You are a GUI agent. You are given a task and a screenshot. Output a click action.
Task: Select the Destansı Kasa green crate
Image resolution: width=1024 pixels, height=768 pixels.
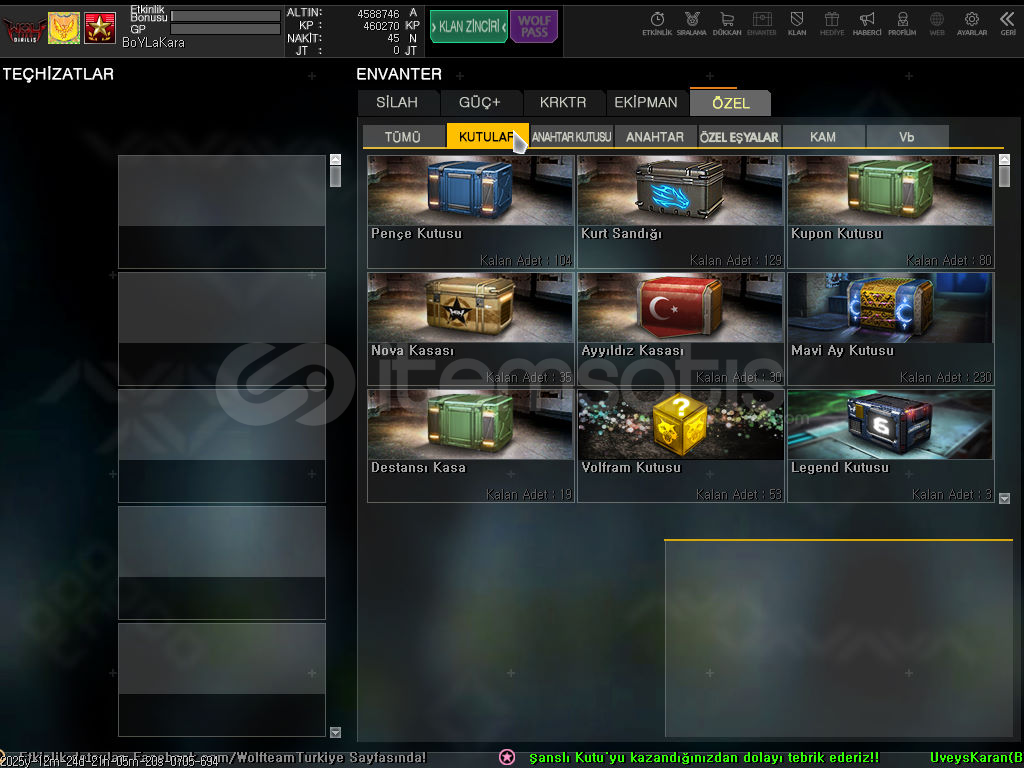pyautogui.click(x=471, y=445)
